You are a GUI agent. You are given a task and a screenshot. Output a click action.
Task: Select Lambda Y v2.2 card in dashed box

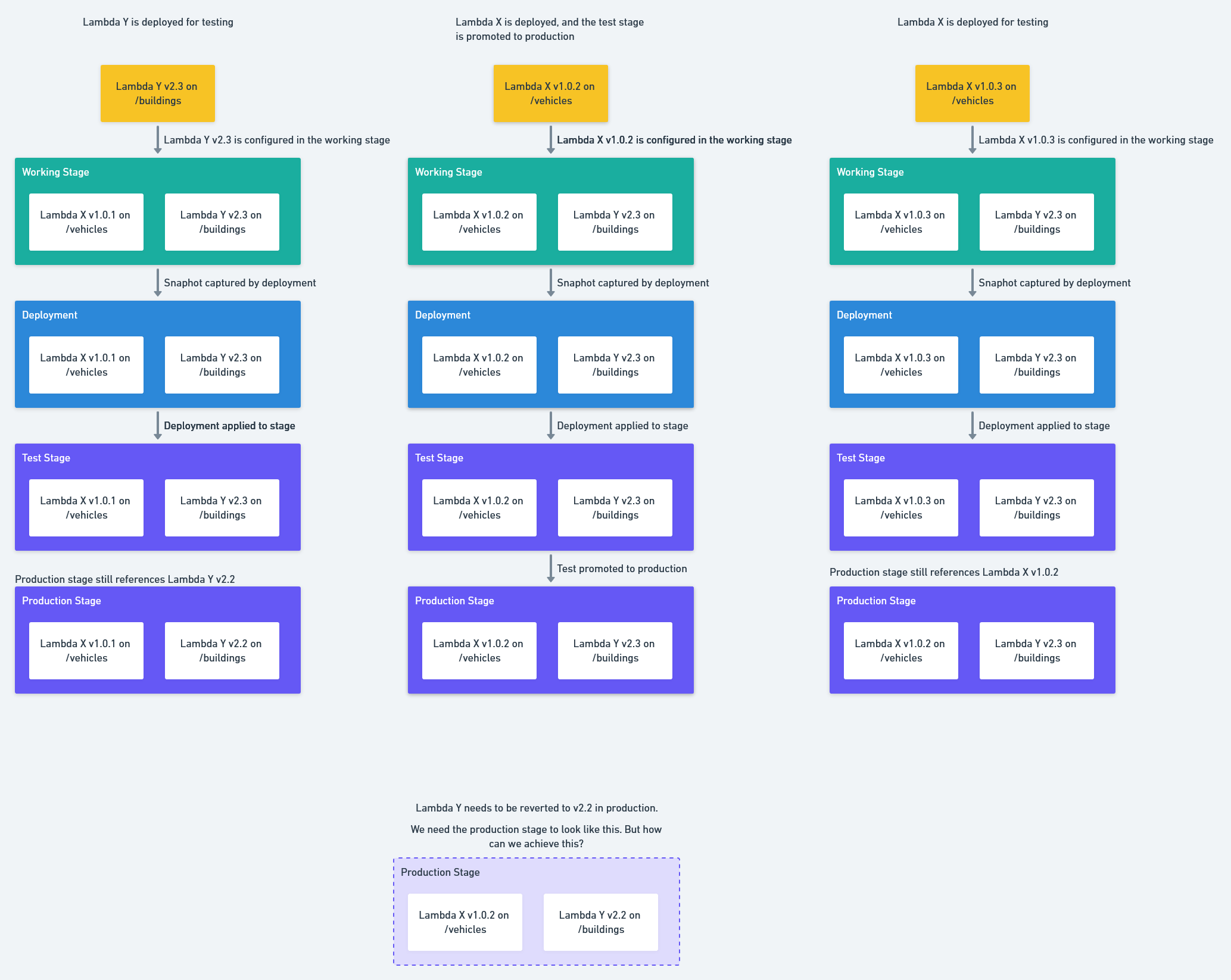[600, 922]
